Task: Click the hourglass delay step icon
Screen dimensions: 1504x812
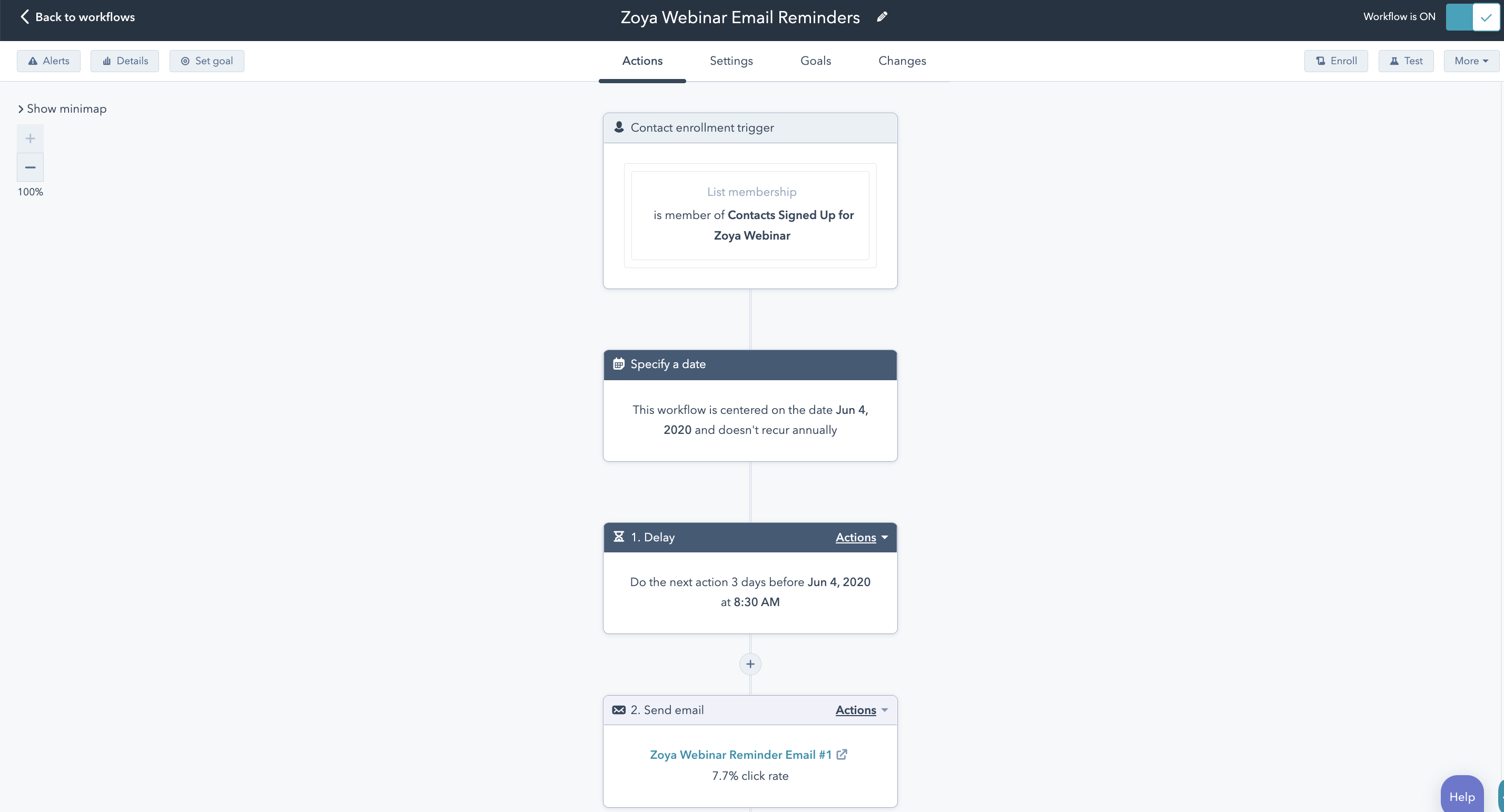Action: [x=620, y=537]
